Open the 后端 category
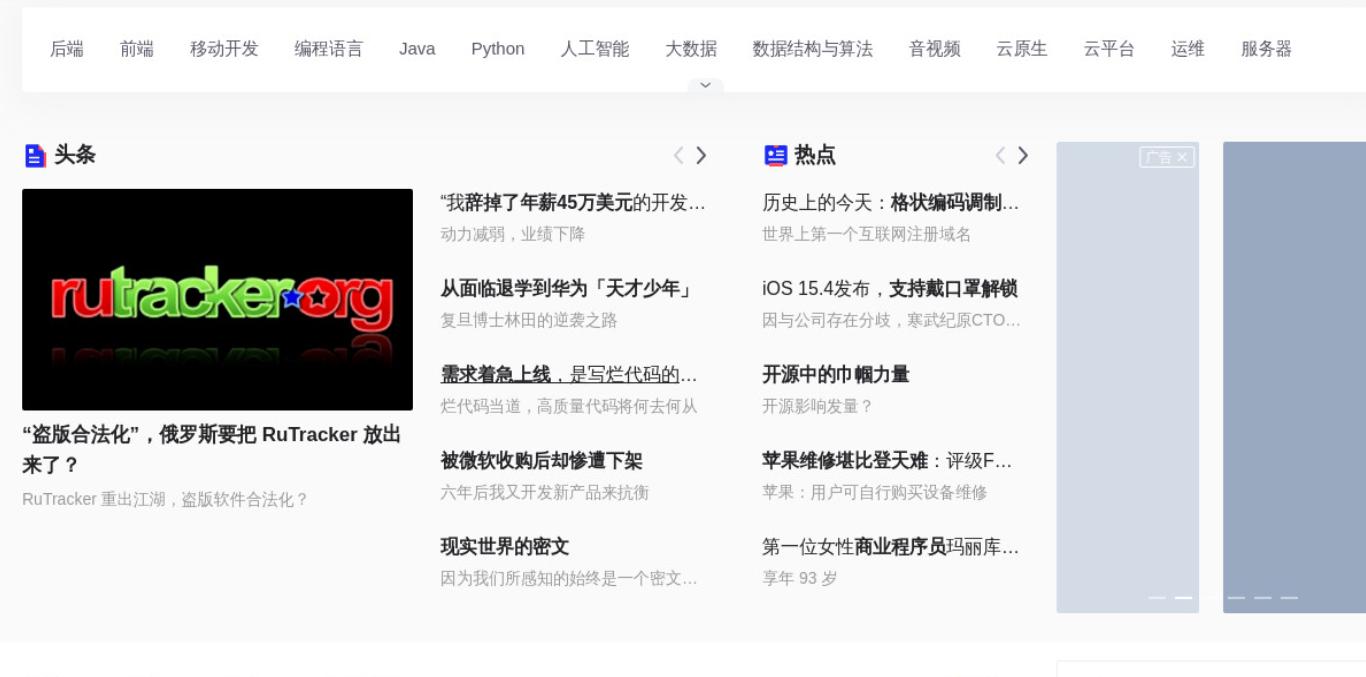 click(67, 49)
